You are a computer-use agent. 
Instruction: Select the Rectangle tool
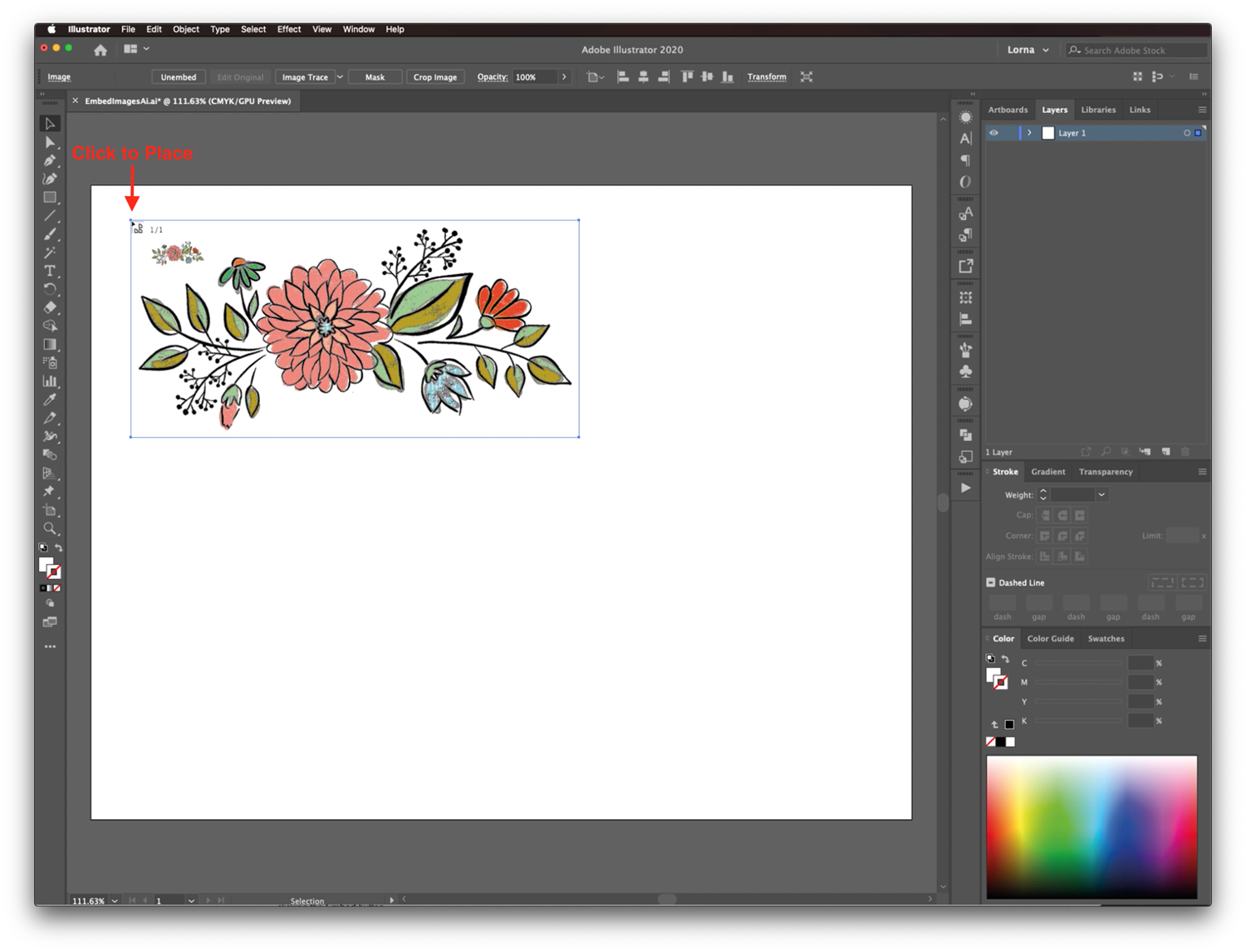pyautogui.click(x=50, y=198)
